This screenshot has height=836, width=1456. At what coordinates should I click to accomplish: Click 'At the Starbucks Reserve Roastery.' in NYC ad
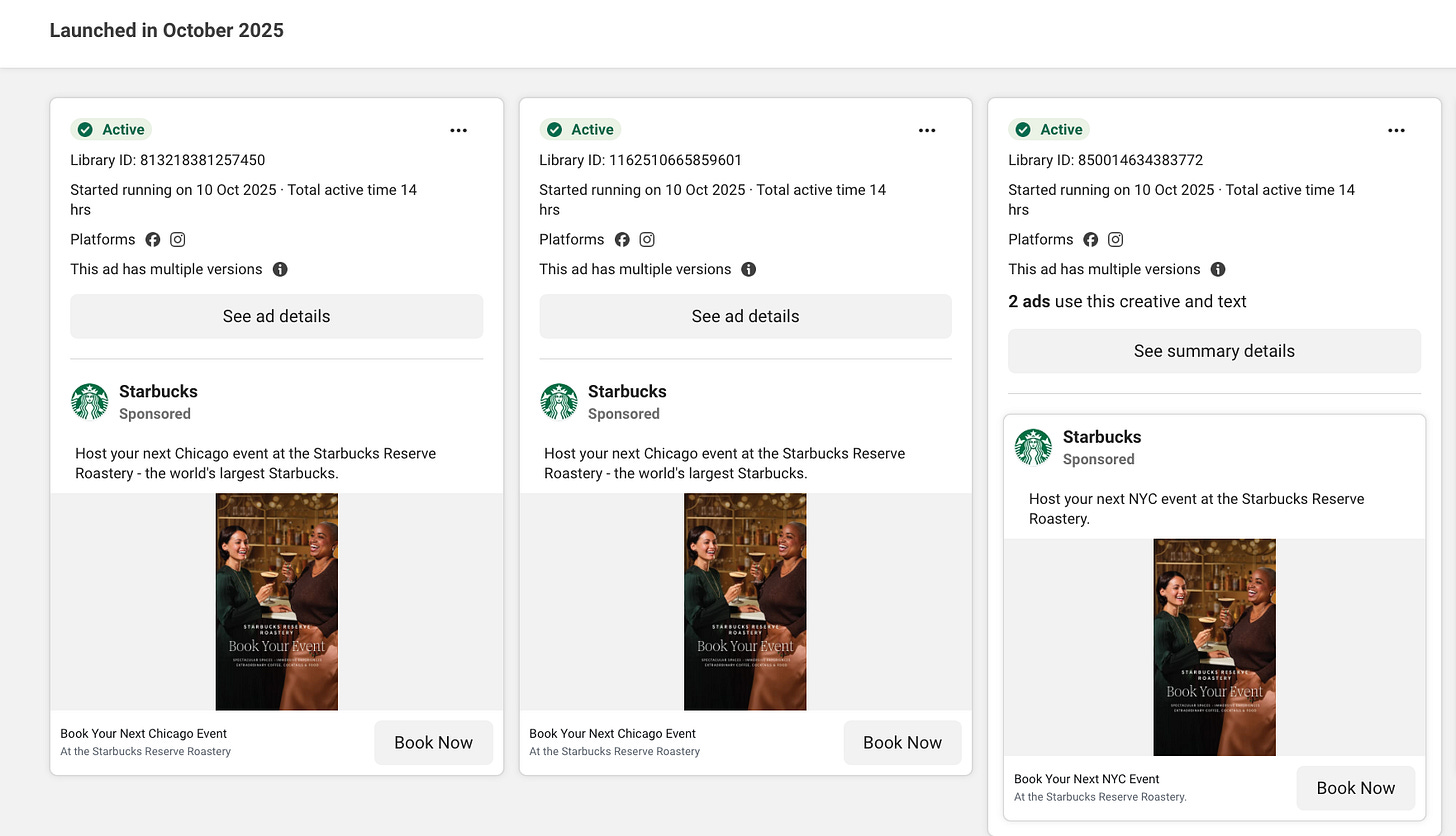coord(1100,797)
